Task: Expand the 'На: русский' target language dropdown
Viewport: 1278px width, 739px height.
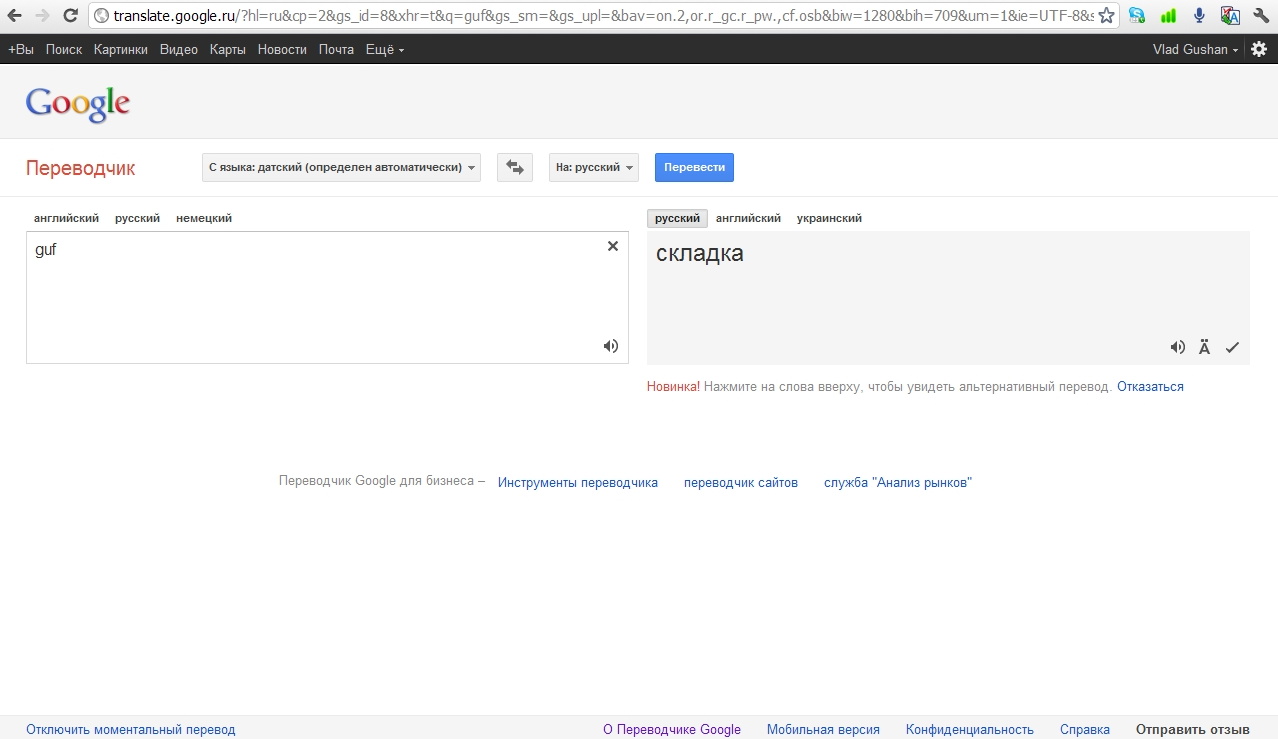Action: point(593,167)
